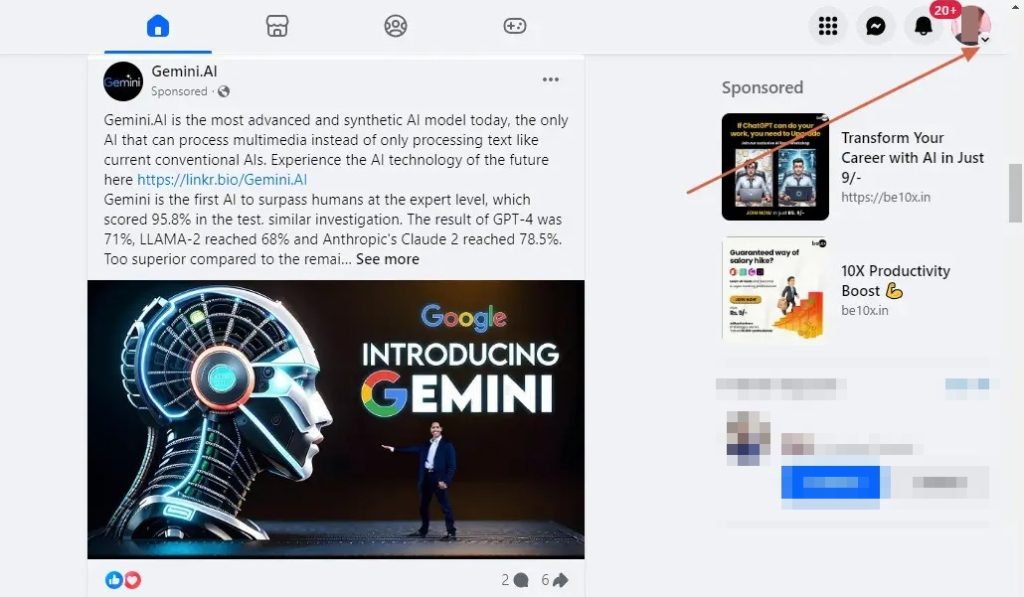
Task: Open the Home feed tab
Action: (x=158, y=26)
